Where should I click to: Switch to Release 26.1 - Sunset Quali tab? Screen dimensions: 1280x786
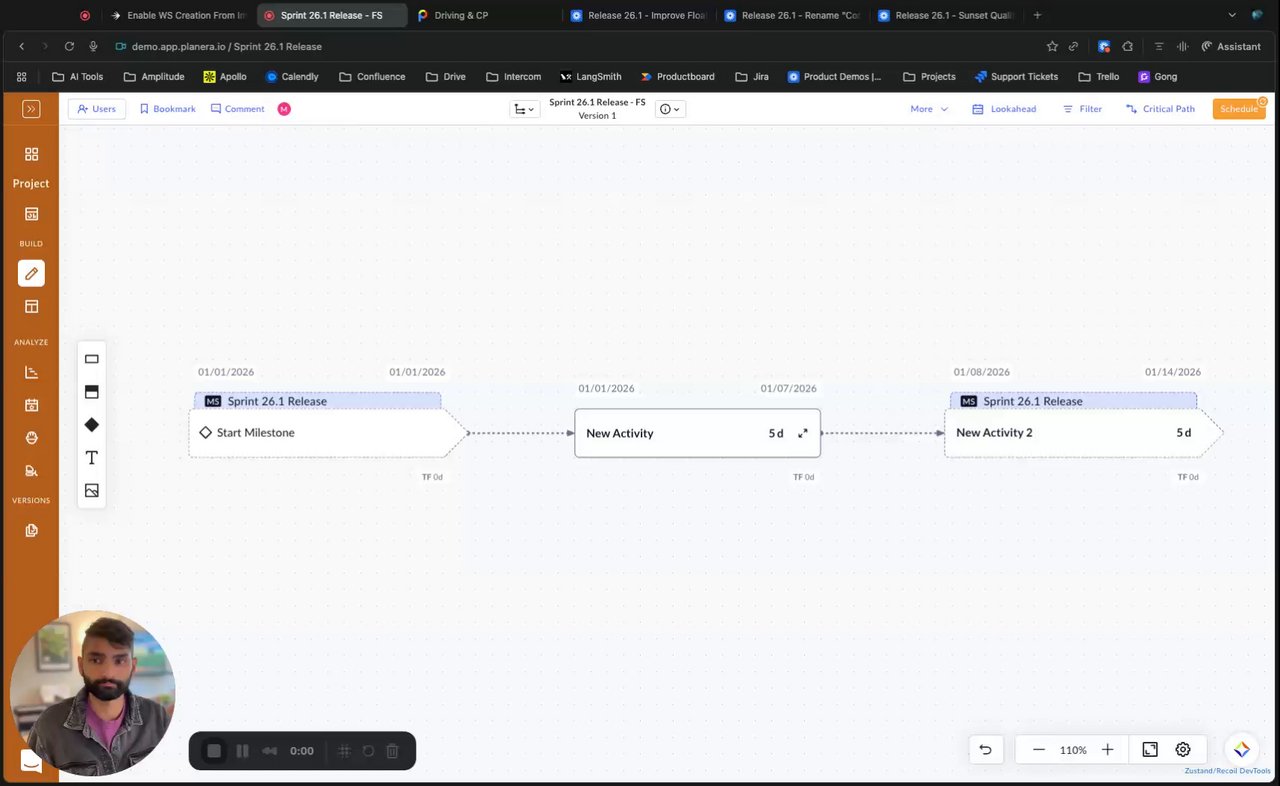[x=946, y=16]
